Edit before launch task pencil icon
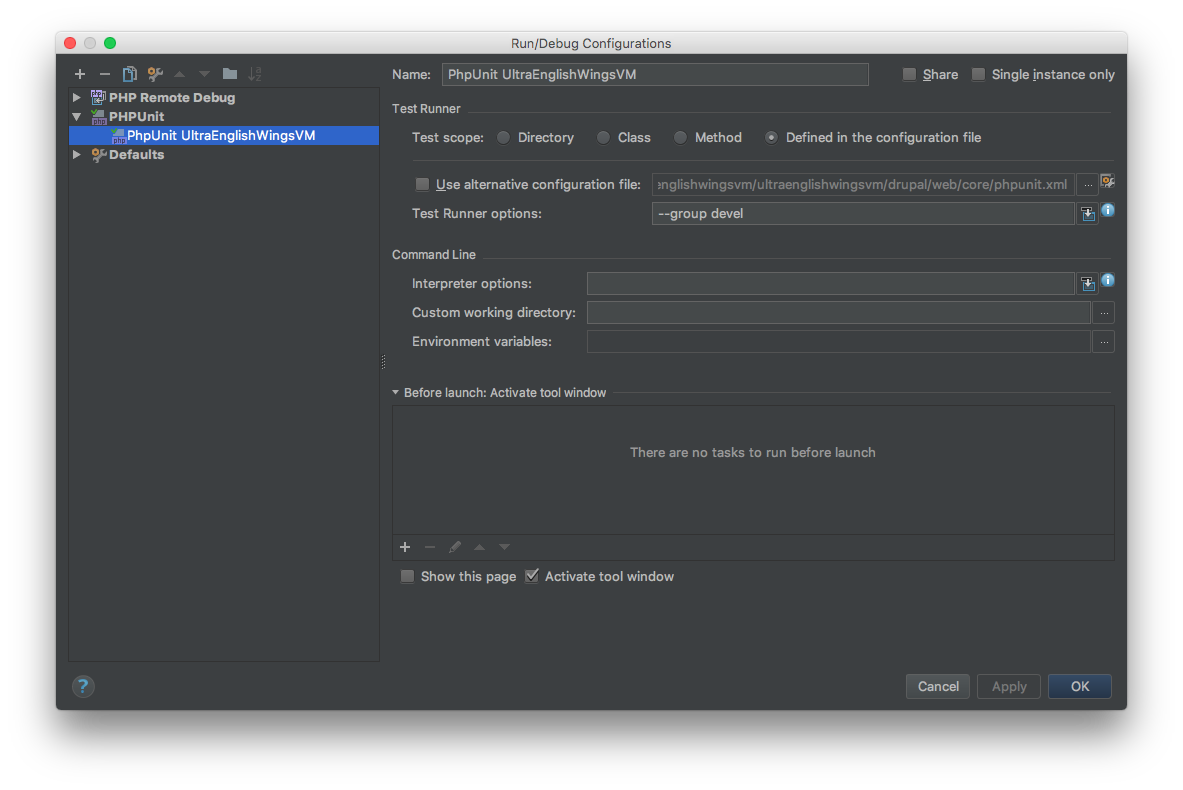This screenshot has height=790, width=1183. (455, 547)
